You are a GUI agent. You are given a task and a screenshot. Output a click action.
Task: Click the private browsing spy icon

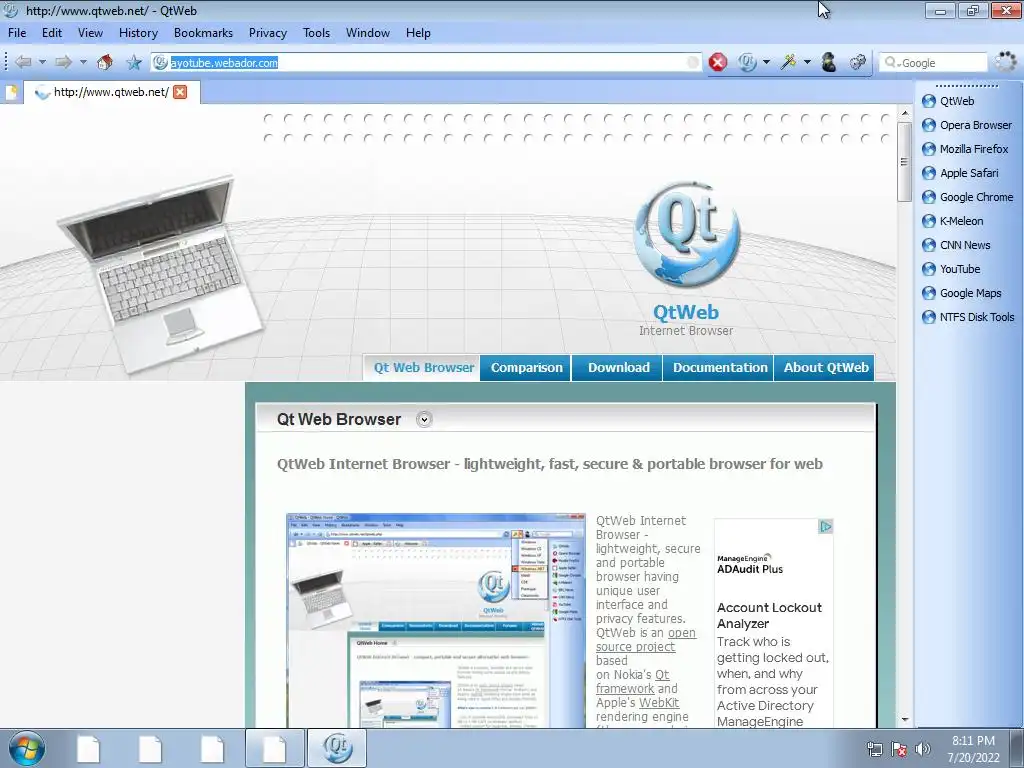pyautogui.click(x=829, y=62)
